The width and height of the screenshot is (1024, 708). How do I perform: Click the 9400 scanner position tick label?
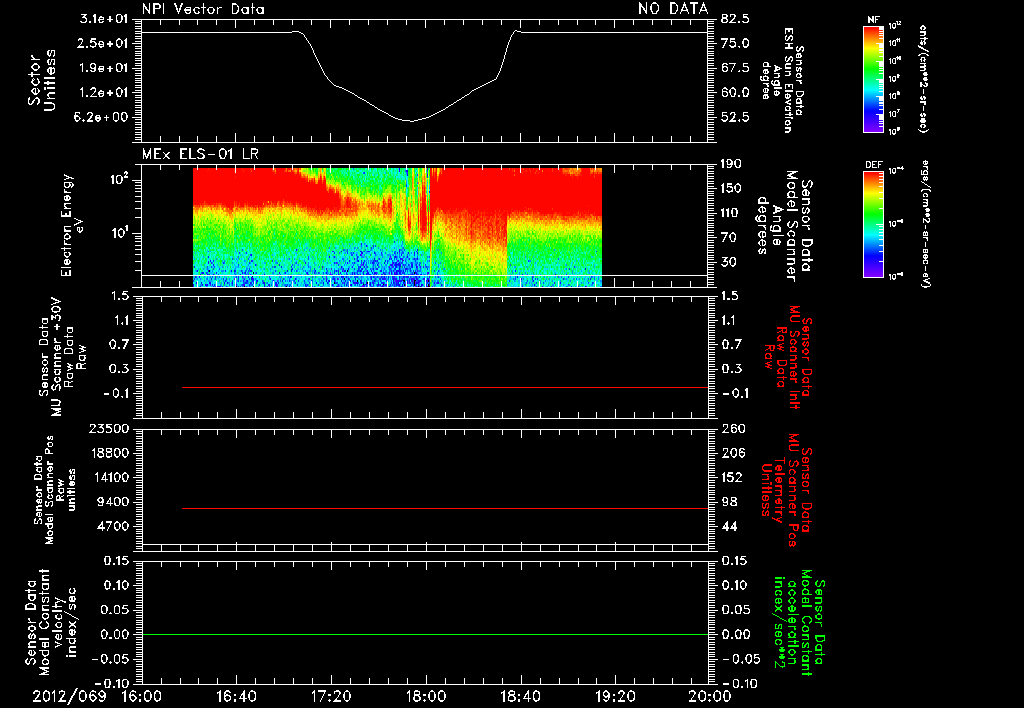click(112, 502)
